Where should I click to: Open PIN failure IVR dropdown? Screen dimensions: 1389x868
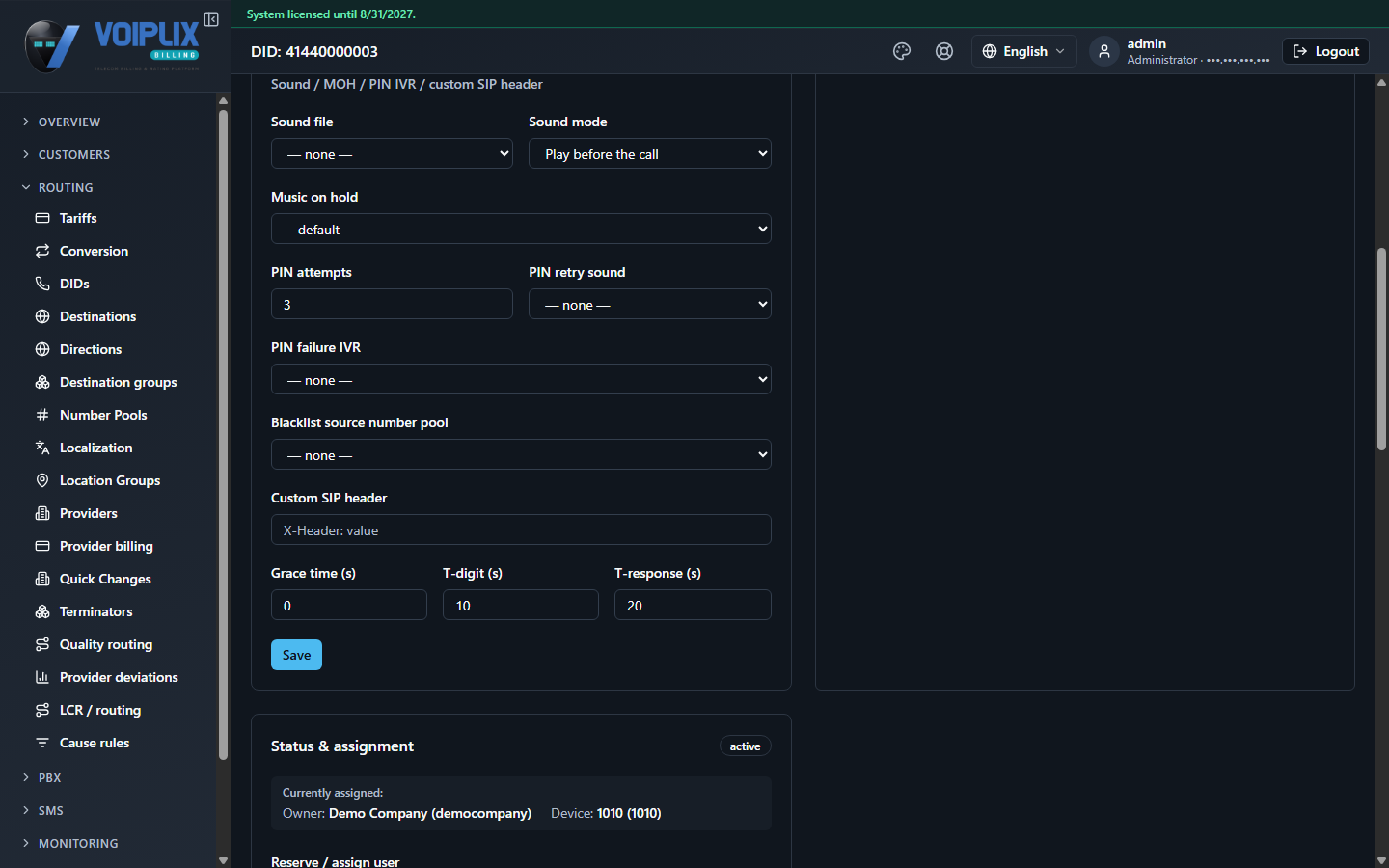pos(521,379)
